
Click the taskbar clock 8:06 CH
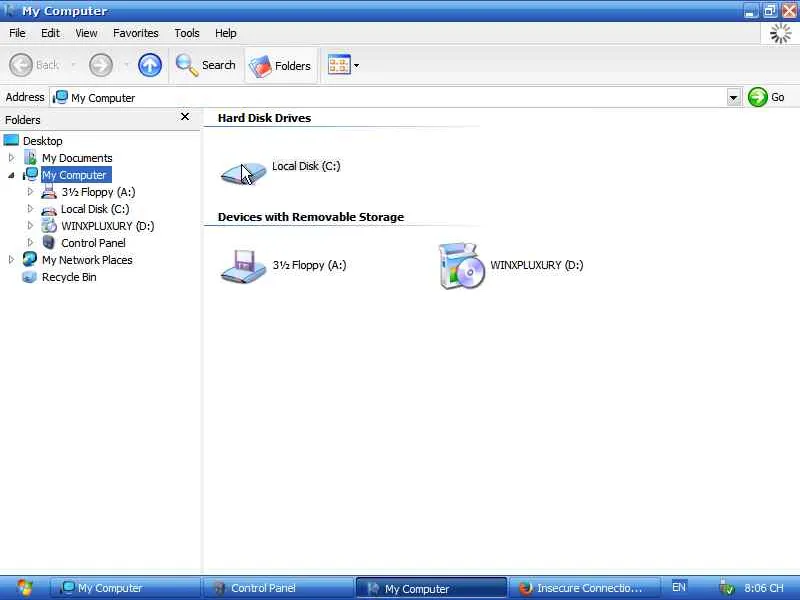tap(763, 588)
